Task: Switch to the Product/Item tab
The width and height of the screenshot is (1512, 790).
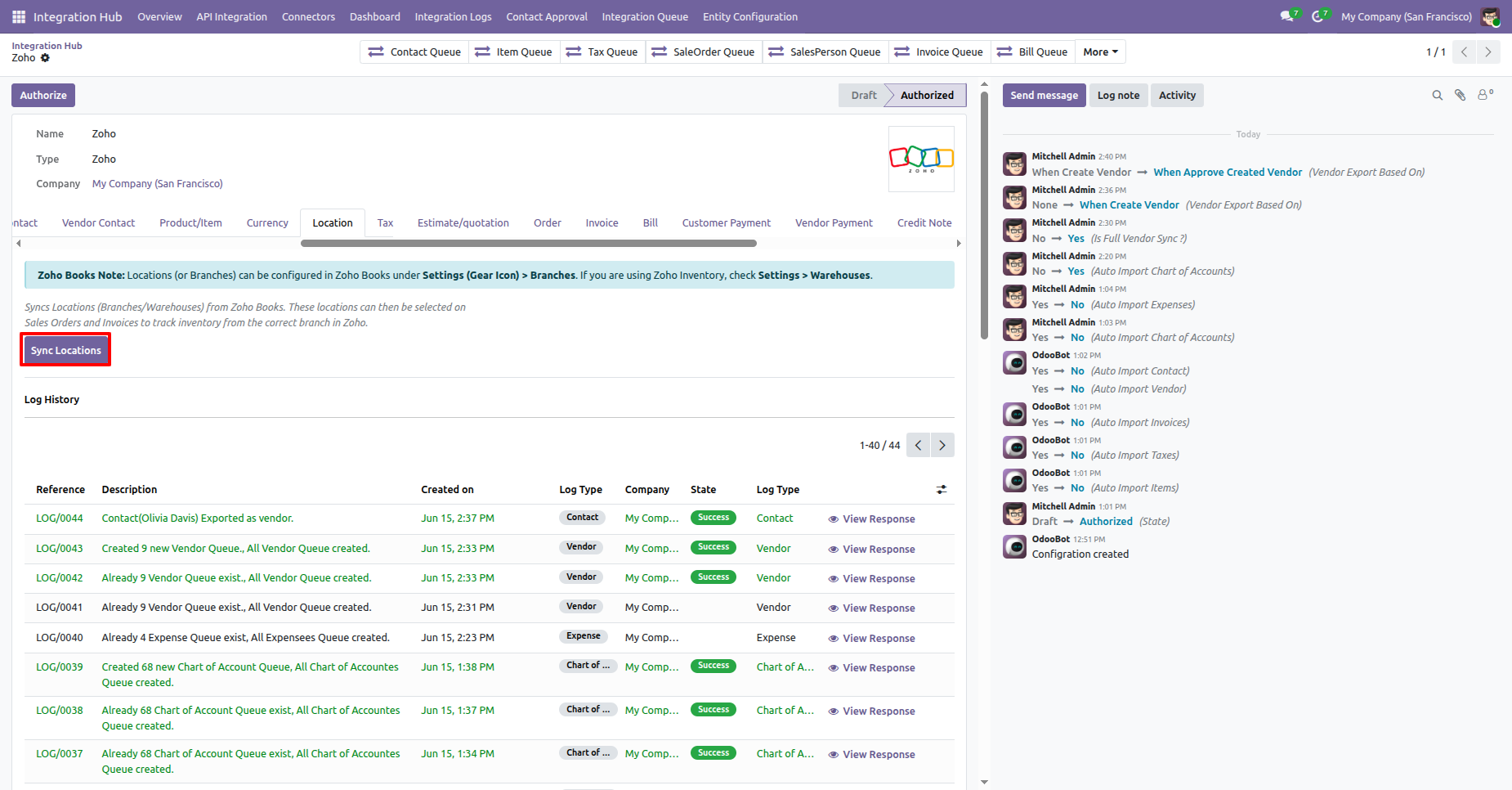Action: click(190, 222)
